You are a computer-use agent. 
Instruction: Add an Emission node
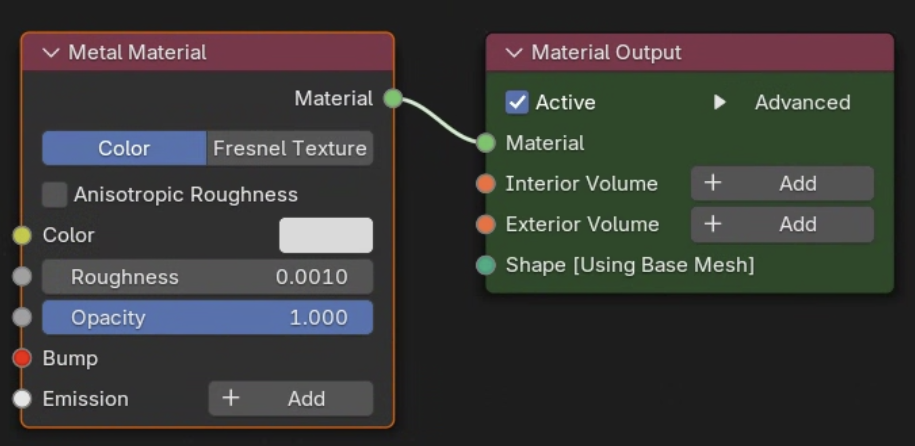tap(290, 399)
